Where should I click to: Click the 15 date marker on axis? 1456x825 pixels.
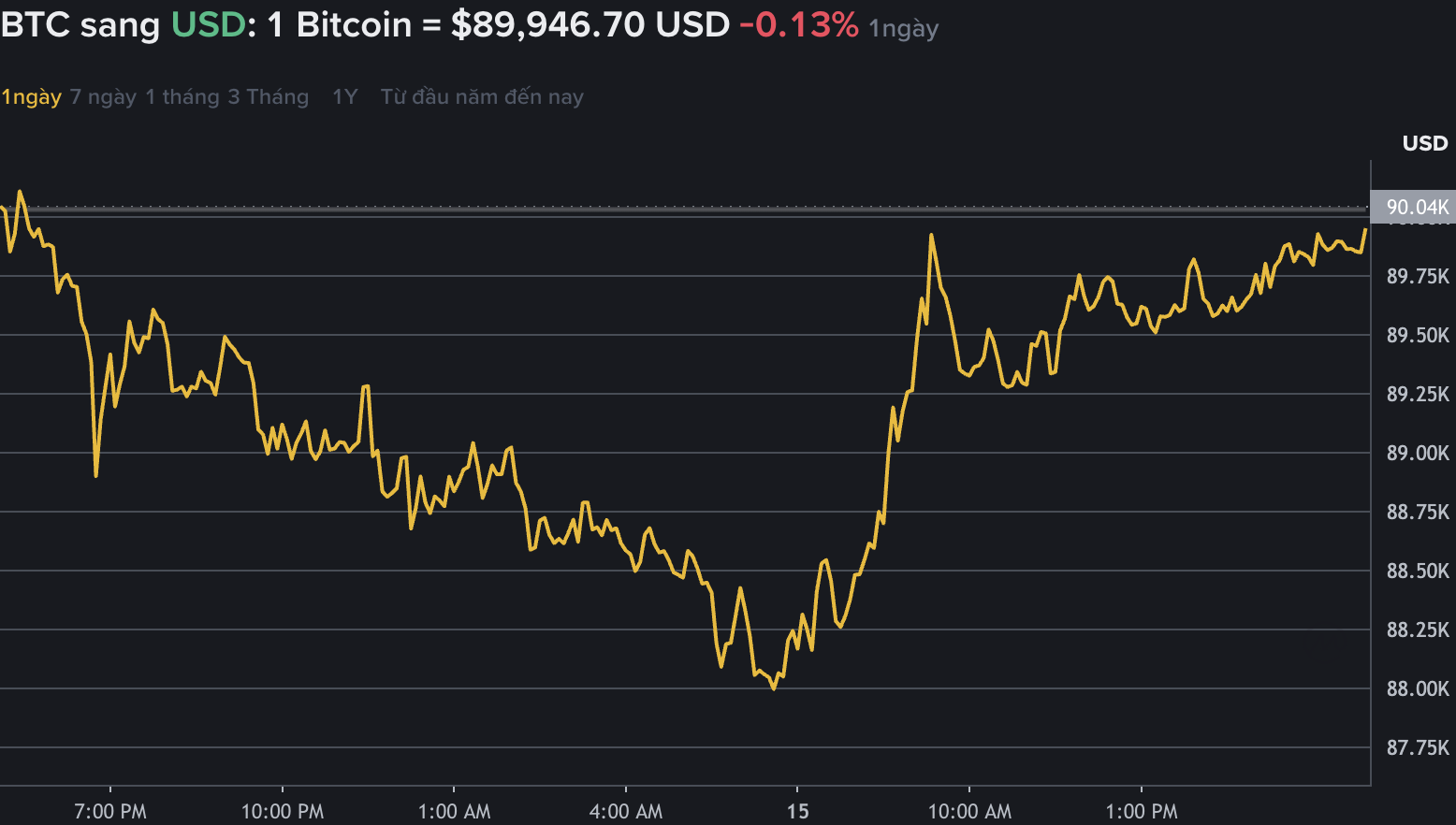point(798,810)
